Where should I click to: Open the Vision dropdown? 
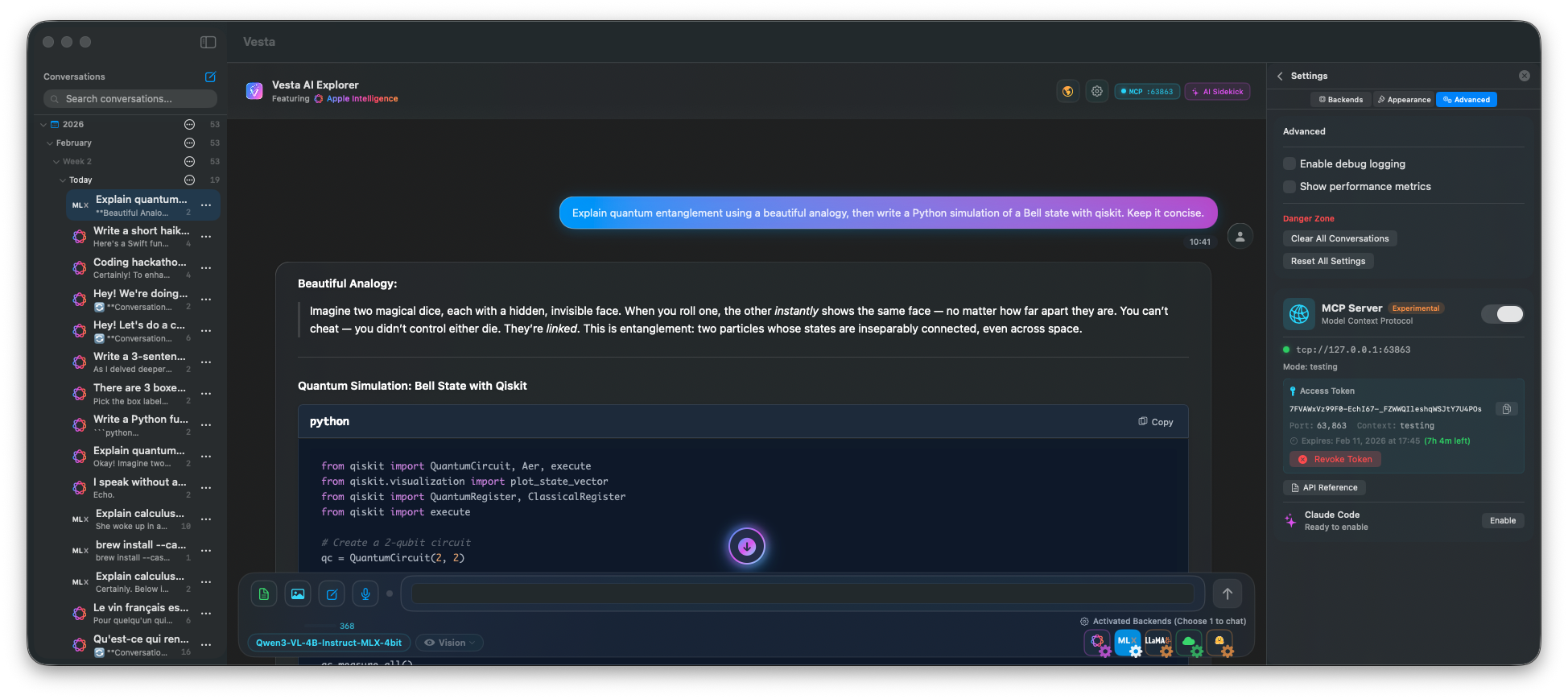click(451, 643)
